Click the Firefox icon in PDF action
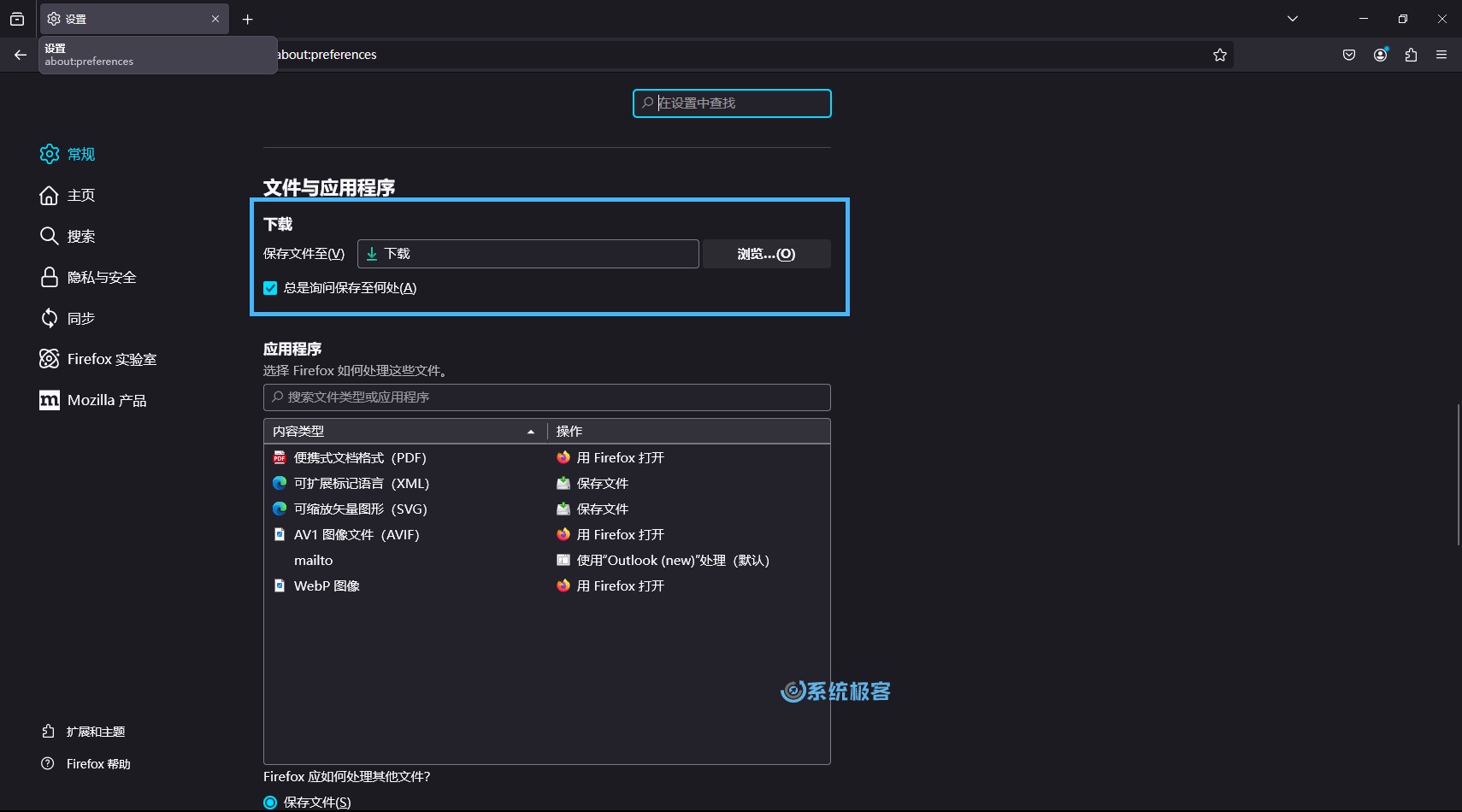This screenshot has height=812, width=1462. click(563, 457)
